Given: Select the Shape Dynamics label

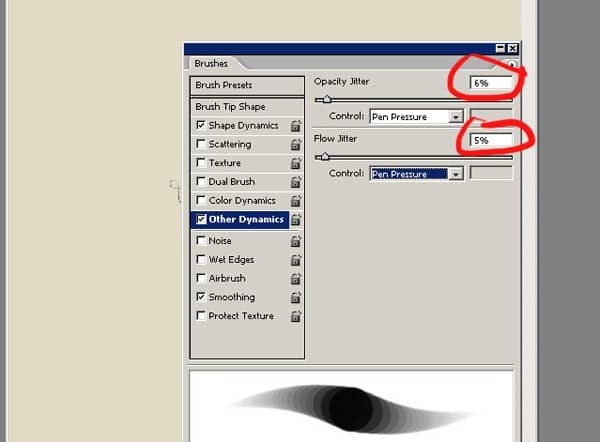Looking at the screenshot, I should pyautogui.click(x=243, y=126).
